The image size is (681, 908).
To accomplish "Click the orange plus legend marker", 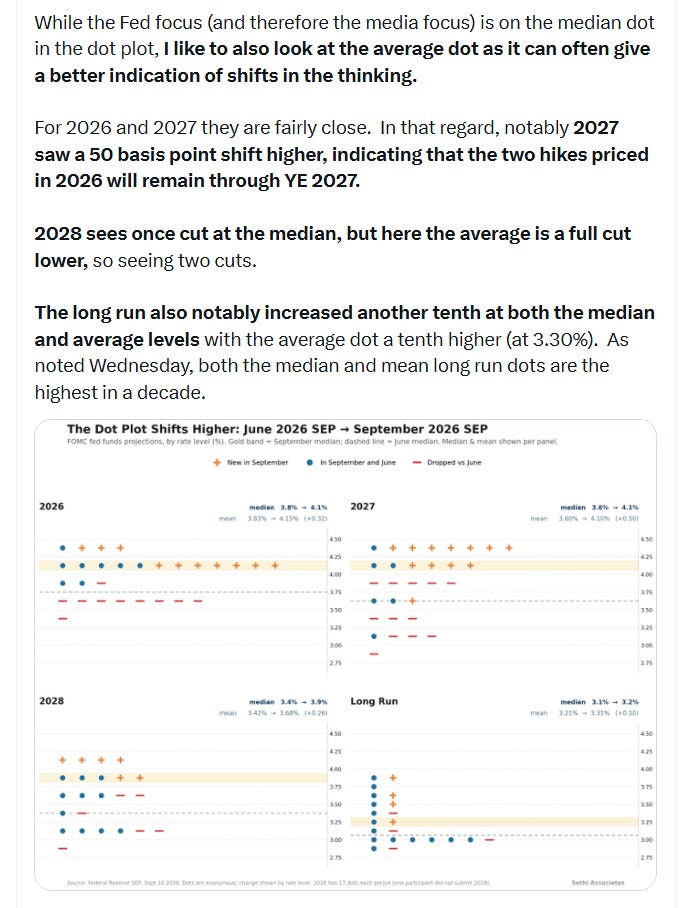I will point(217,463).
